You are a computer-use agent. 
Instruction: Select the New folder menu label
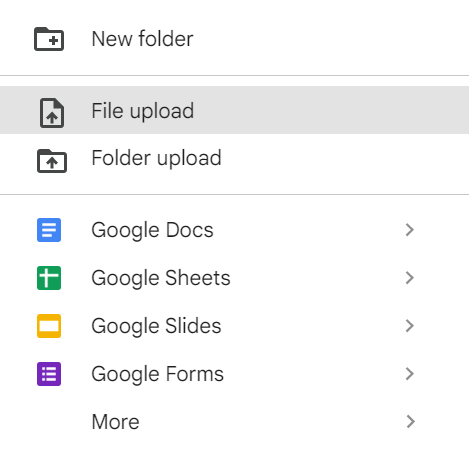(x=142, y=39)
